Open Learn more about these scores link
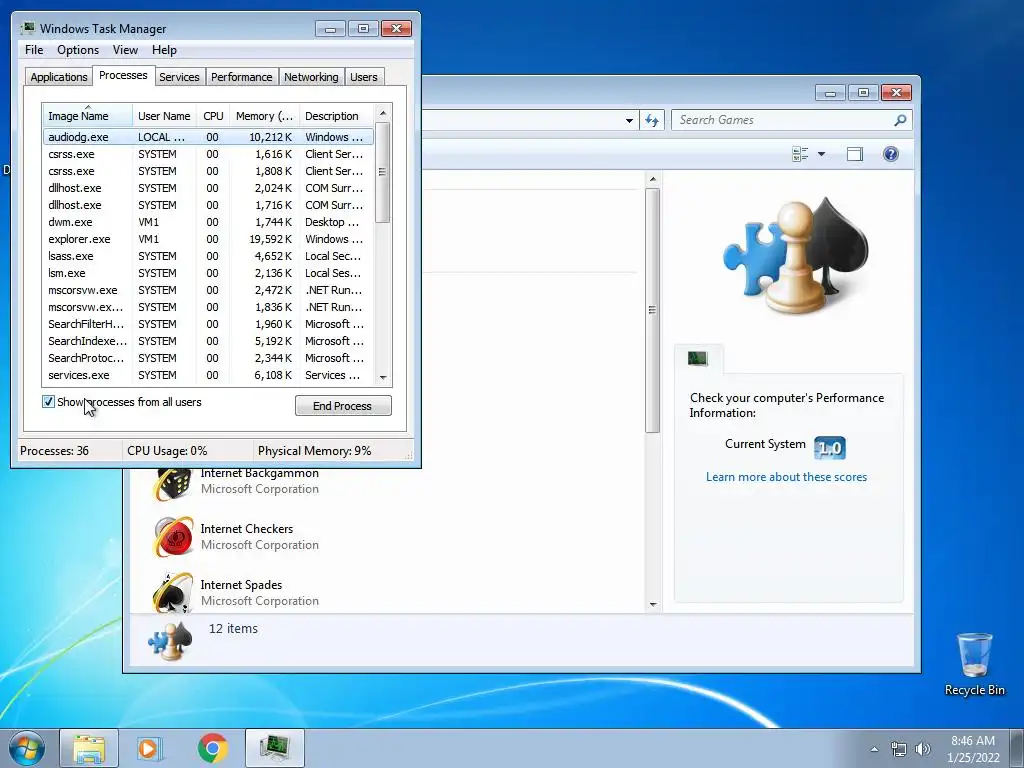 click(786, 477)
